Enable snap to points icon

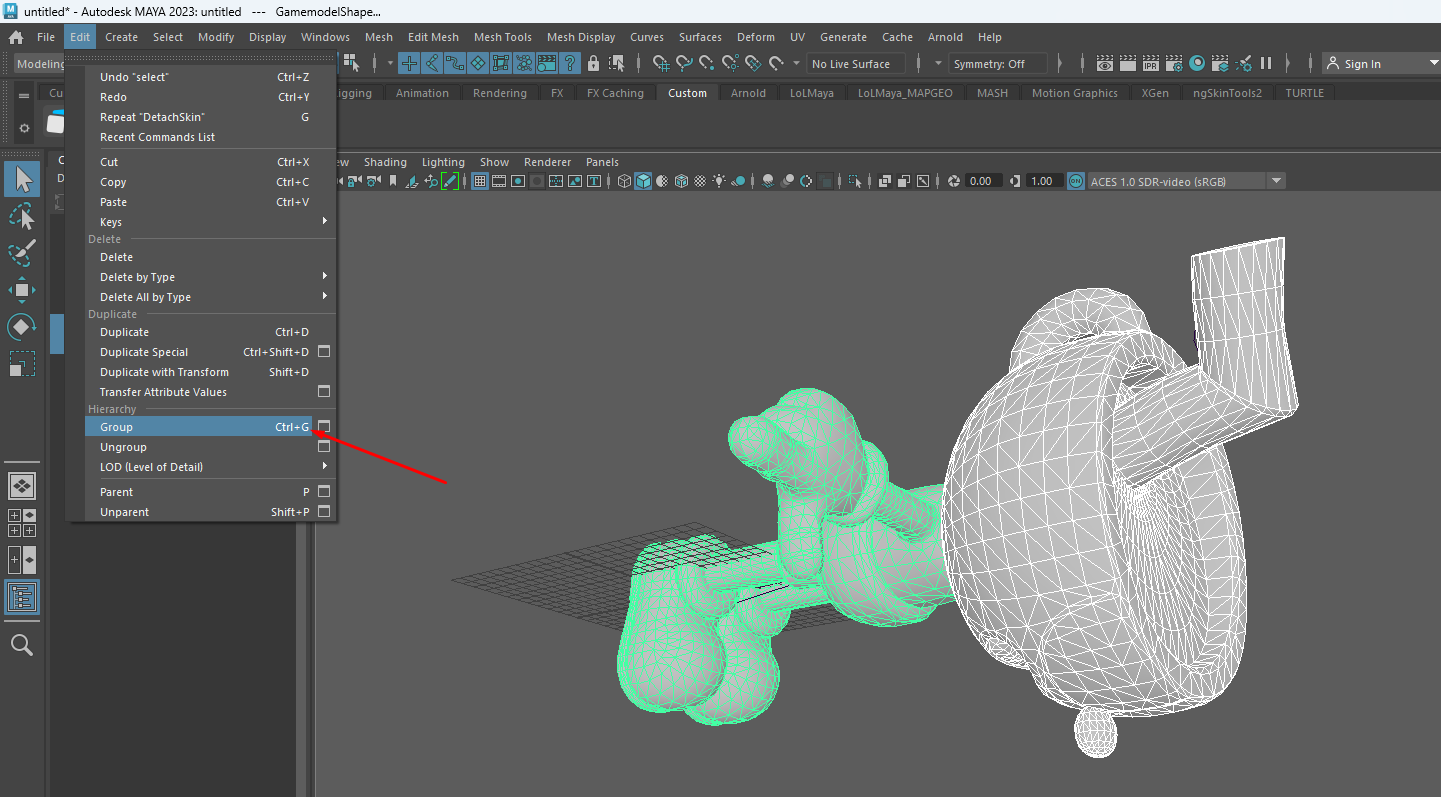coord(706,64)
